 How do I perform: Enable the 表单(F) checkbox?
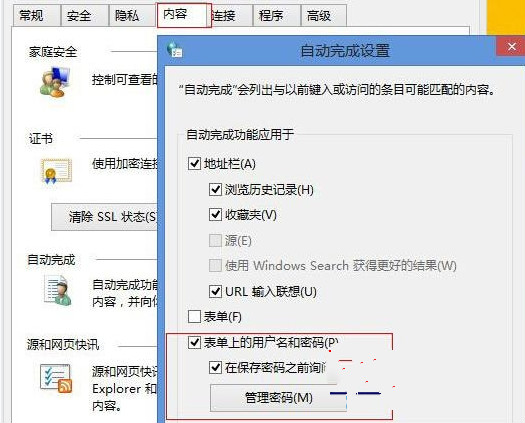pos(195,316)
